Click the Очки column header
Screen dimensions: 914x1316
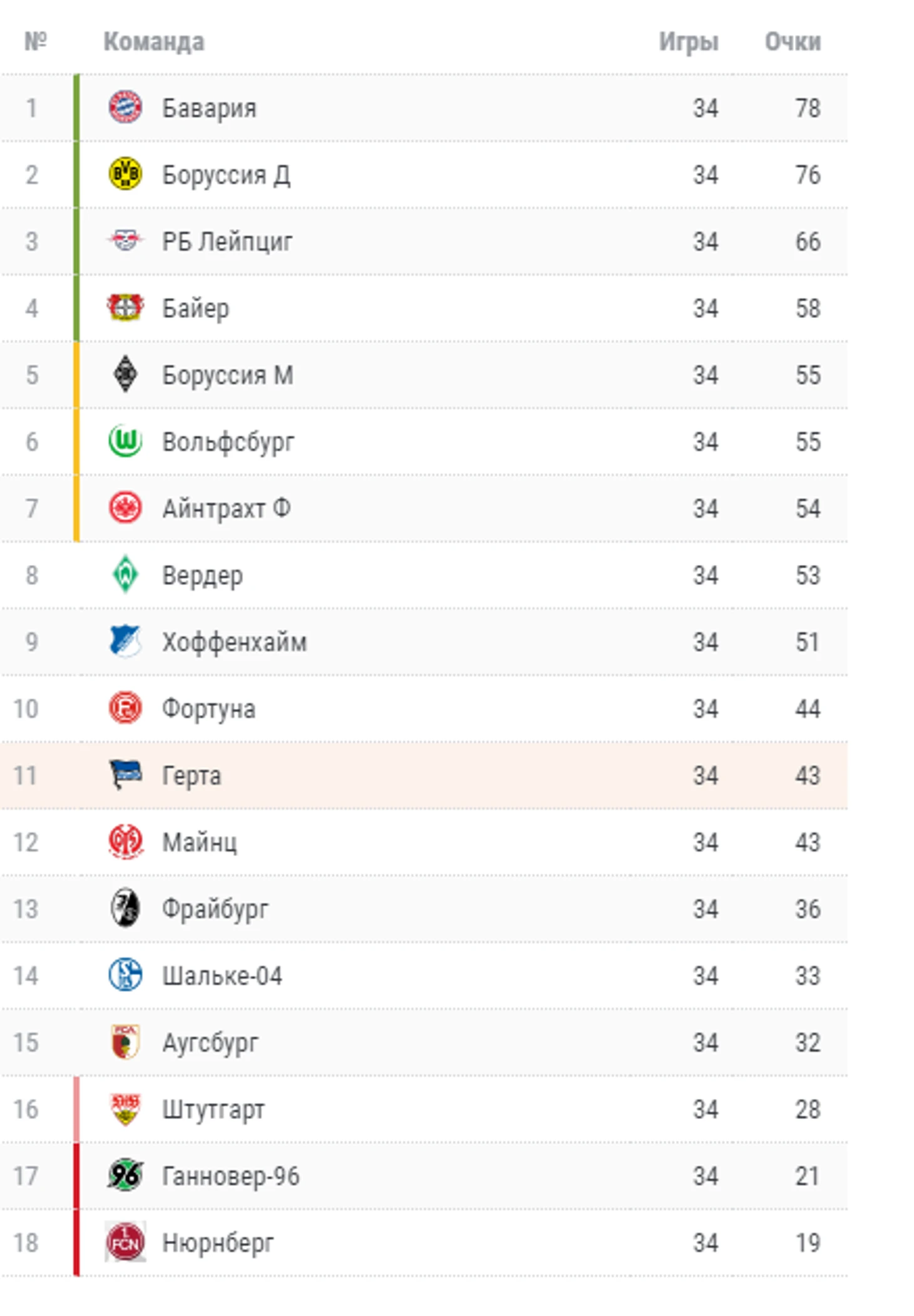pos(793,41)
